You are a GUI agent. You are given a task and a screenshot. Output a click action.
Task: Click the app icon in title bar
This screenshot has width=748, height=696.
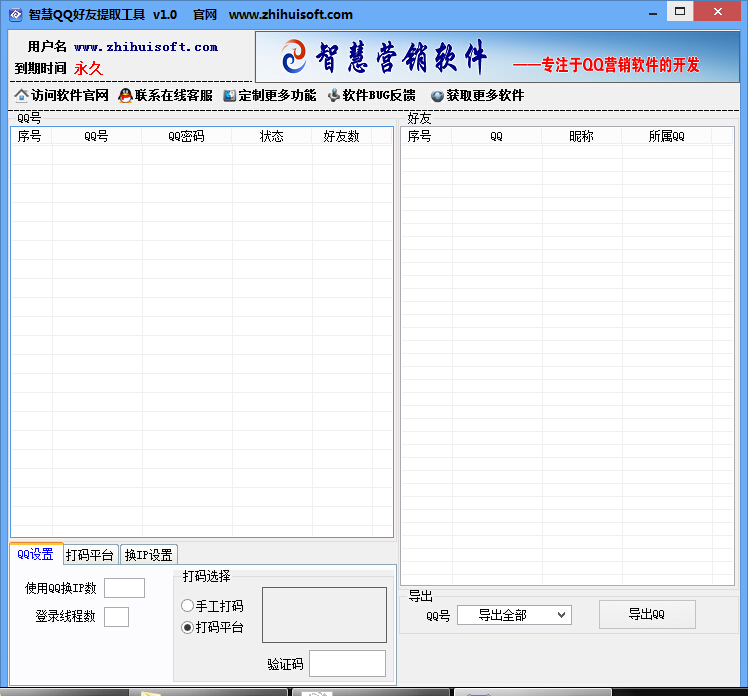15,15
